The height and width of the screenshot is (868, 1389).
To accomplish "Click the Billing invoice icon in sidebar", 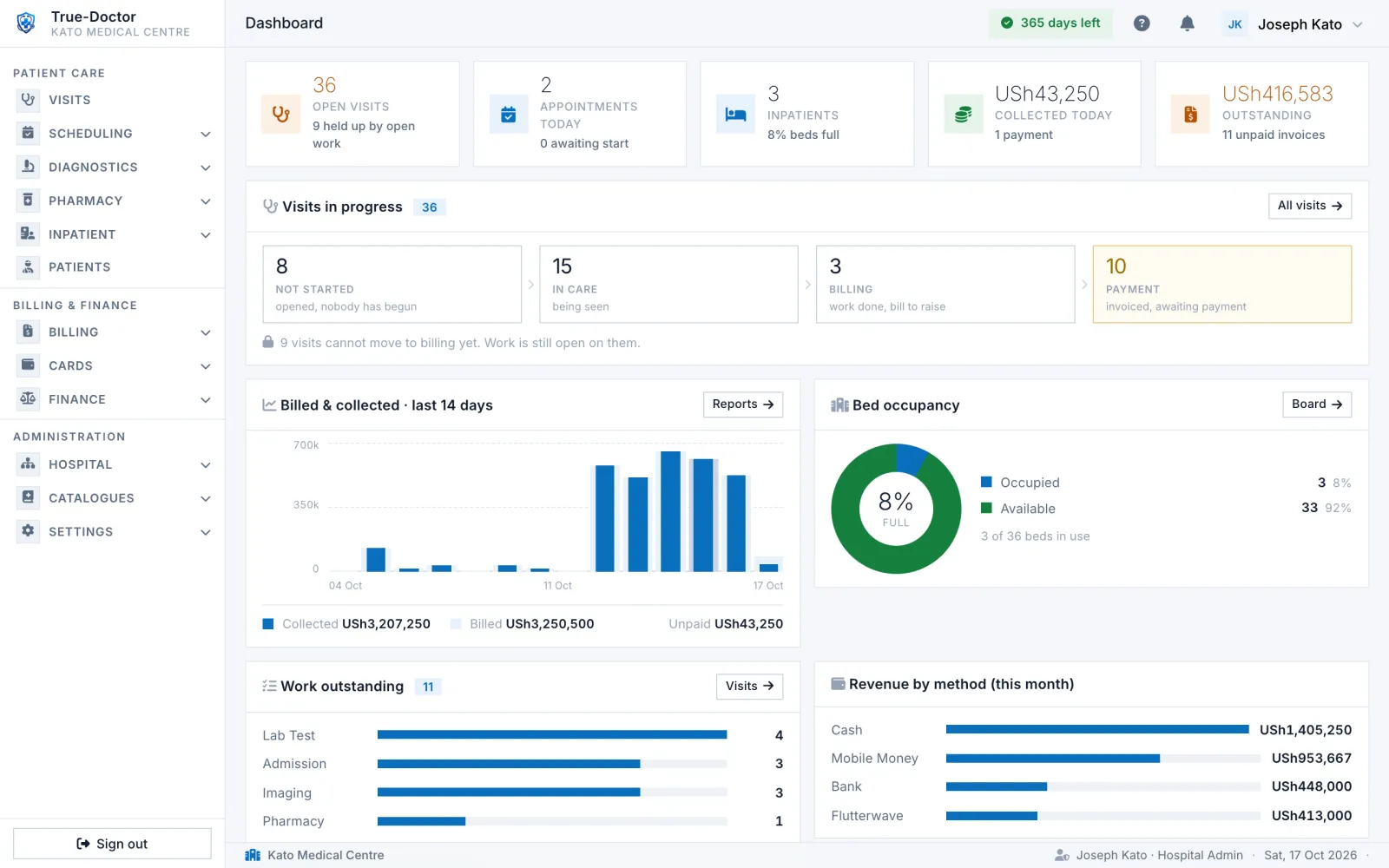I will pos(28,332).
